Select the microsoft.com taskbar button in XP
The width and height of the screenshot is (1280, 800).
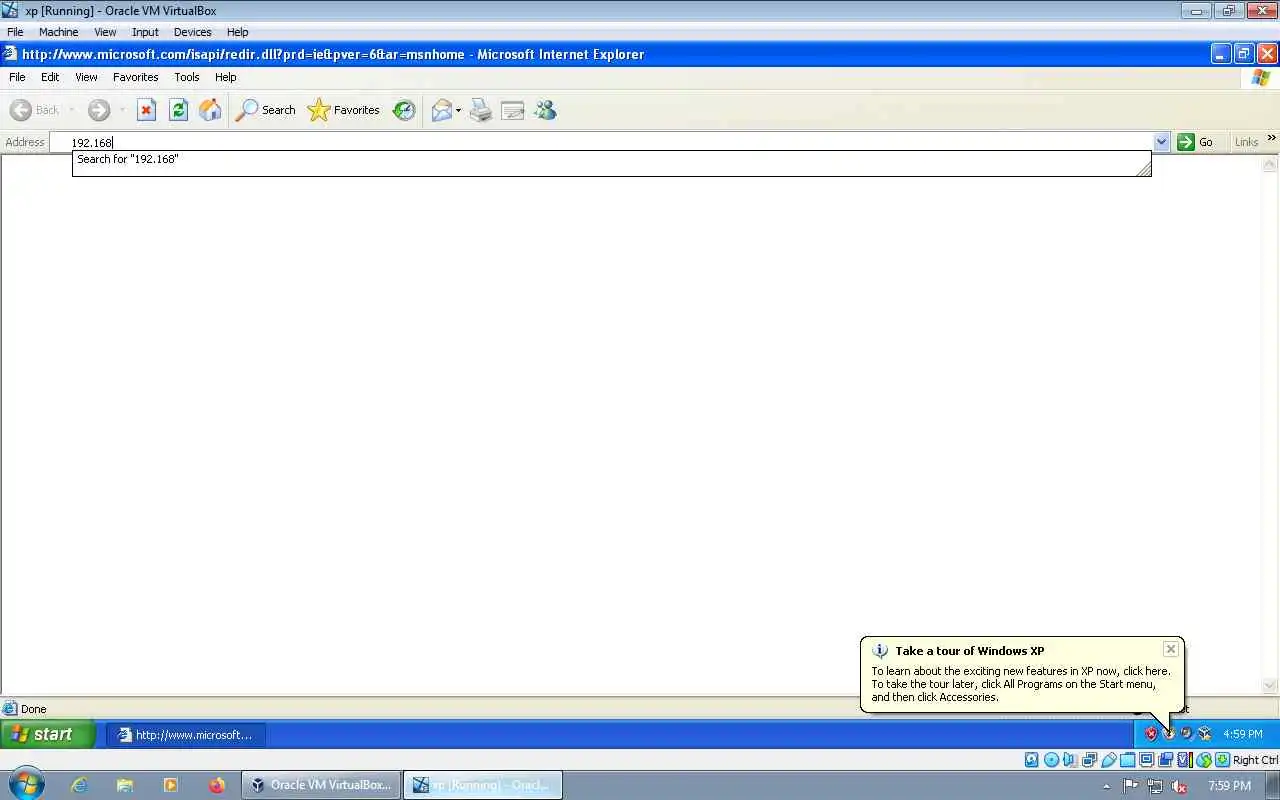[186, 735]
